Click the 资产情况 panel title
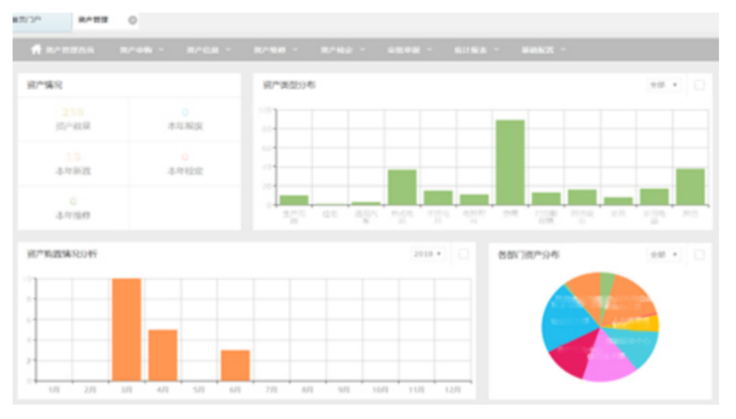Image resolution: width=736 pixels, height=419 pixels. pos(45,85)
